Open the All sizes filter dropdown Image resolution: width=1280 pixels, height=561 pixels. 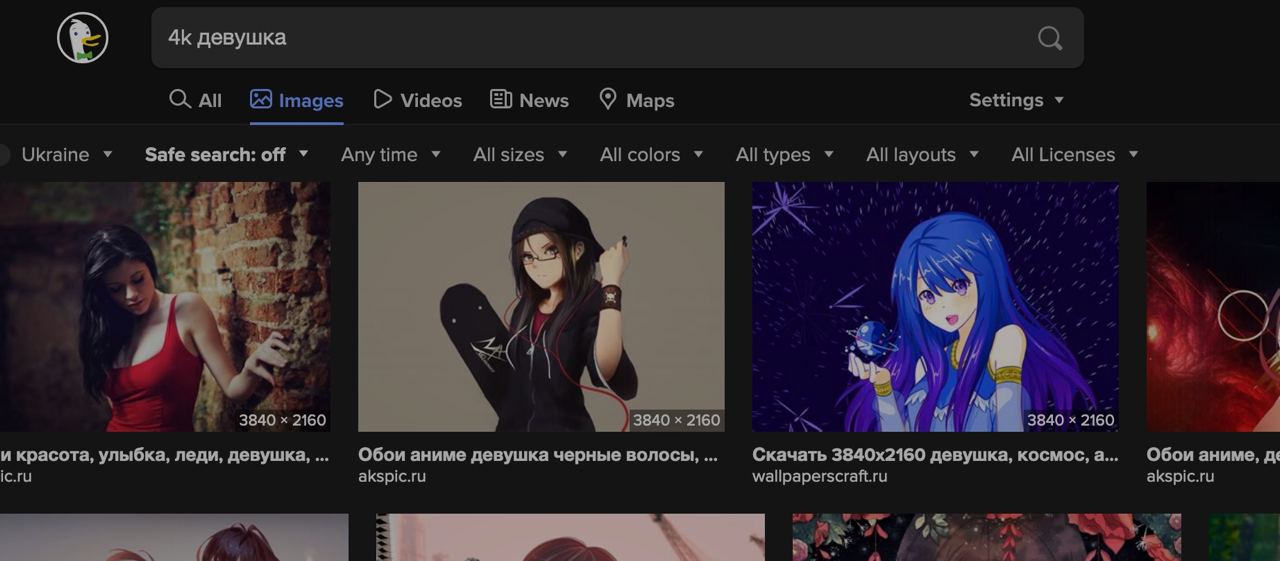(520, 155)
